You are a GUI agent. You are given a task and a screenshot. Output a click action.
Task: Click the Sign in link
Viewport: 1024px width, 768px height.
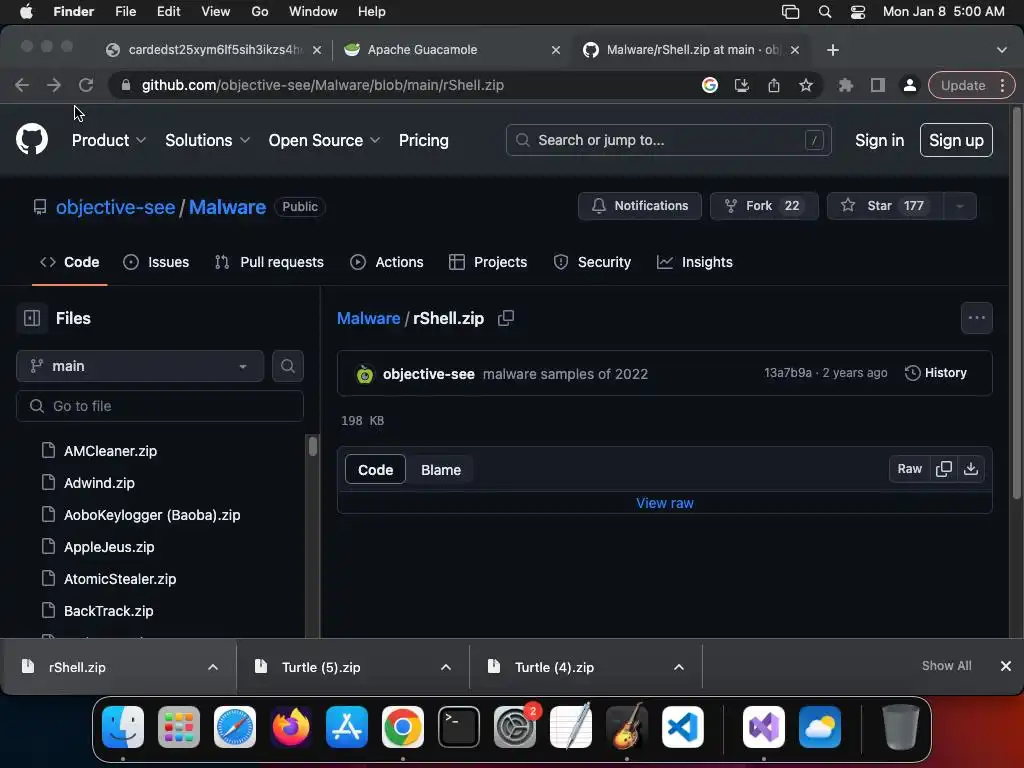pos(879,140)
